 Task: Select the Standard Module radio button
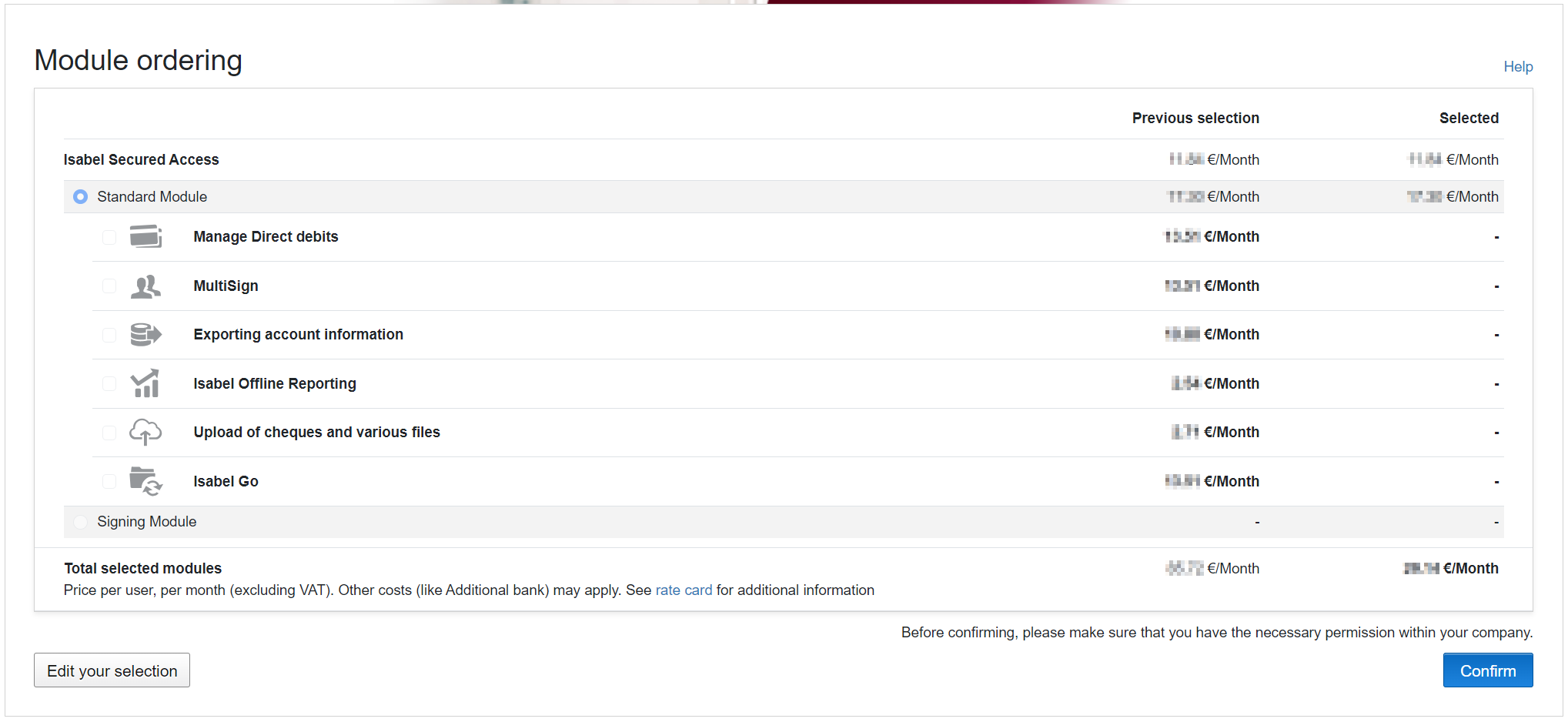point(80,197)
